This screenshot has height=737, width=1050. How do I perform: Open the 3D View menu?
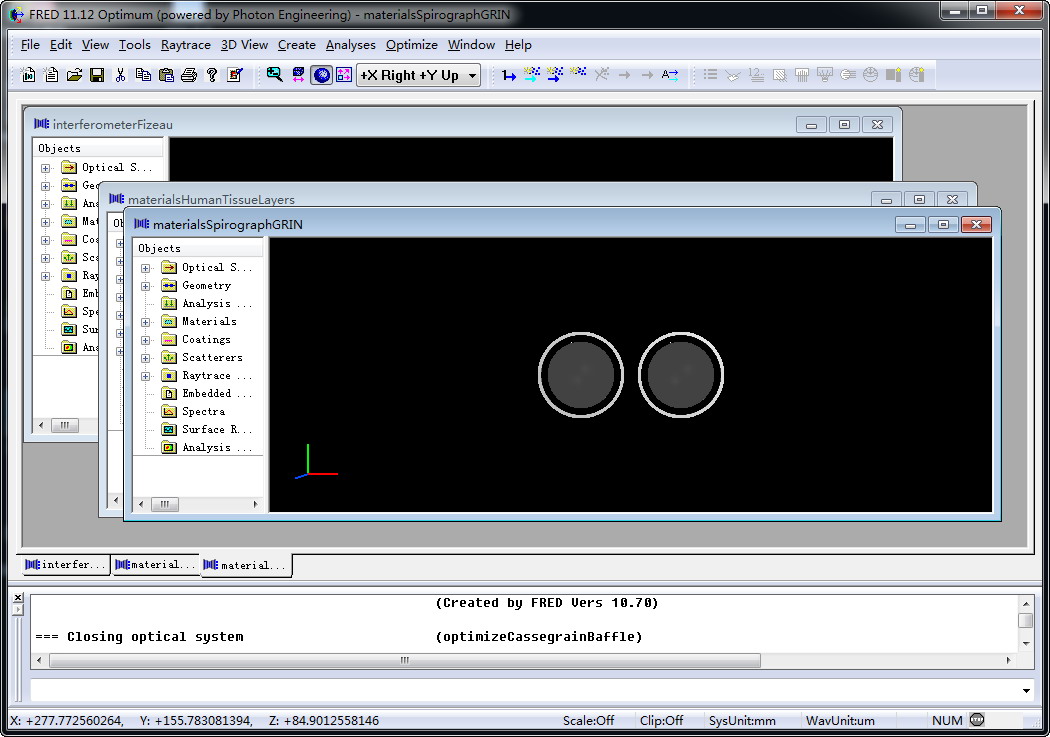tap(244, 45)
